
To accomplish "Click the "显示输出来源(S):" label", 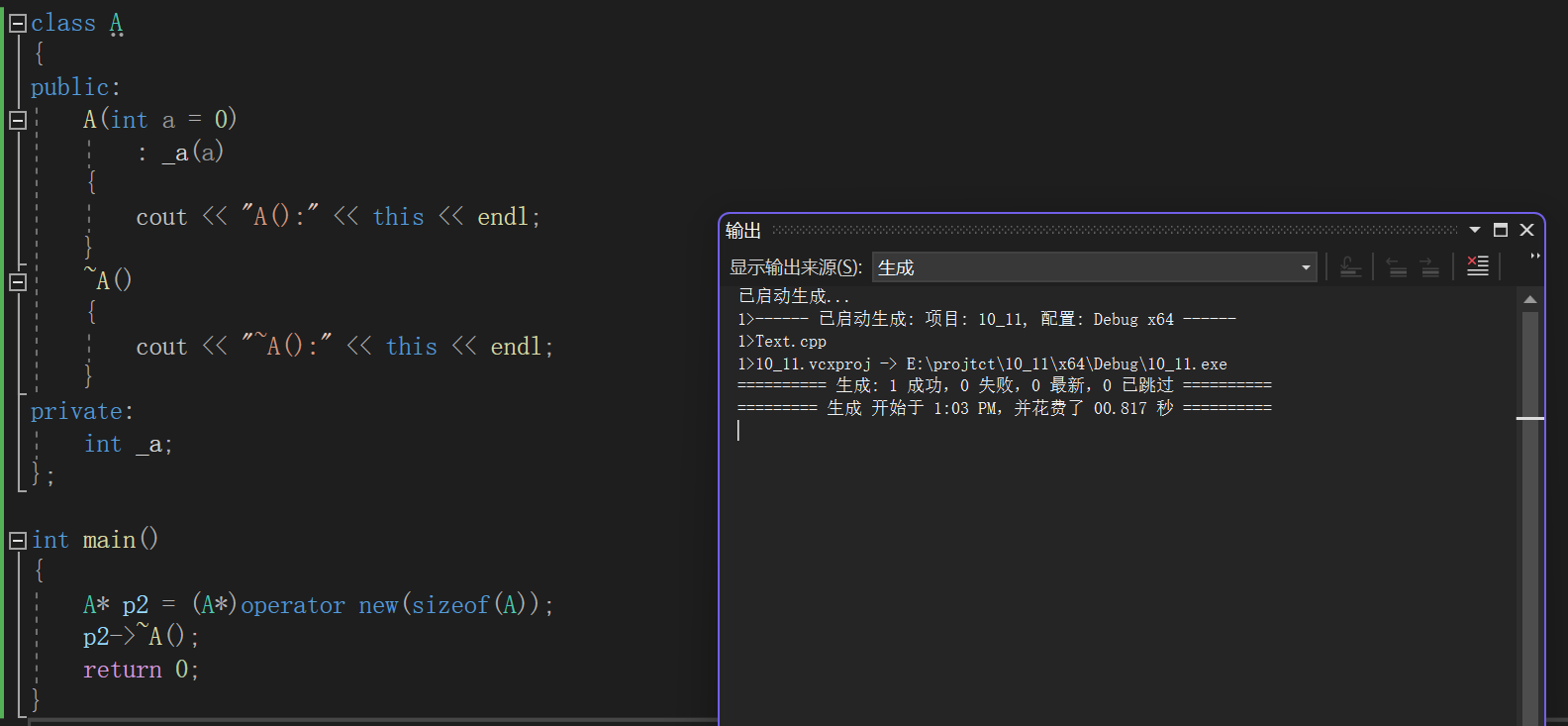I will point(796,267).
